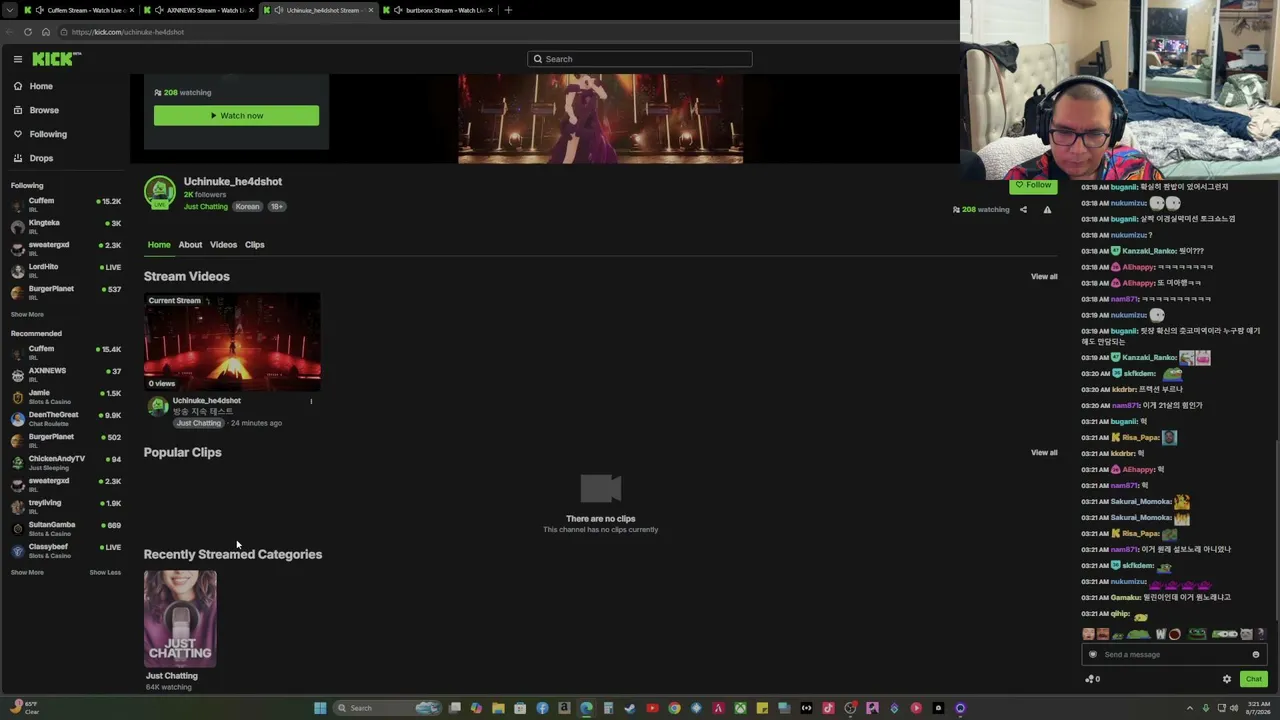The width and height of the screenshot is (1280, 720).
Task: Open the chat emote picker
Action: [1256, 655]
